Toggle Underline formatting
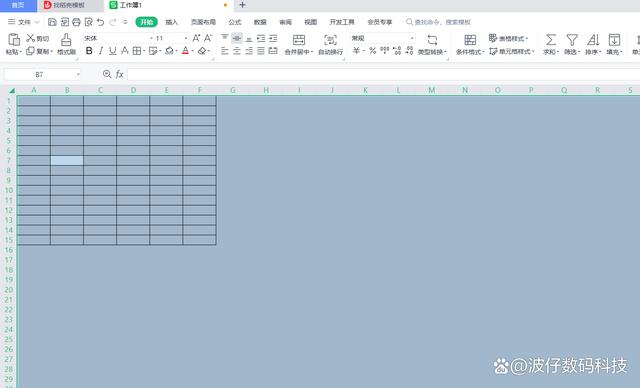 [x=113, y=51]
